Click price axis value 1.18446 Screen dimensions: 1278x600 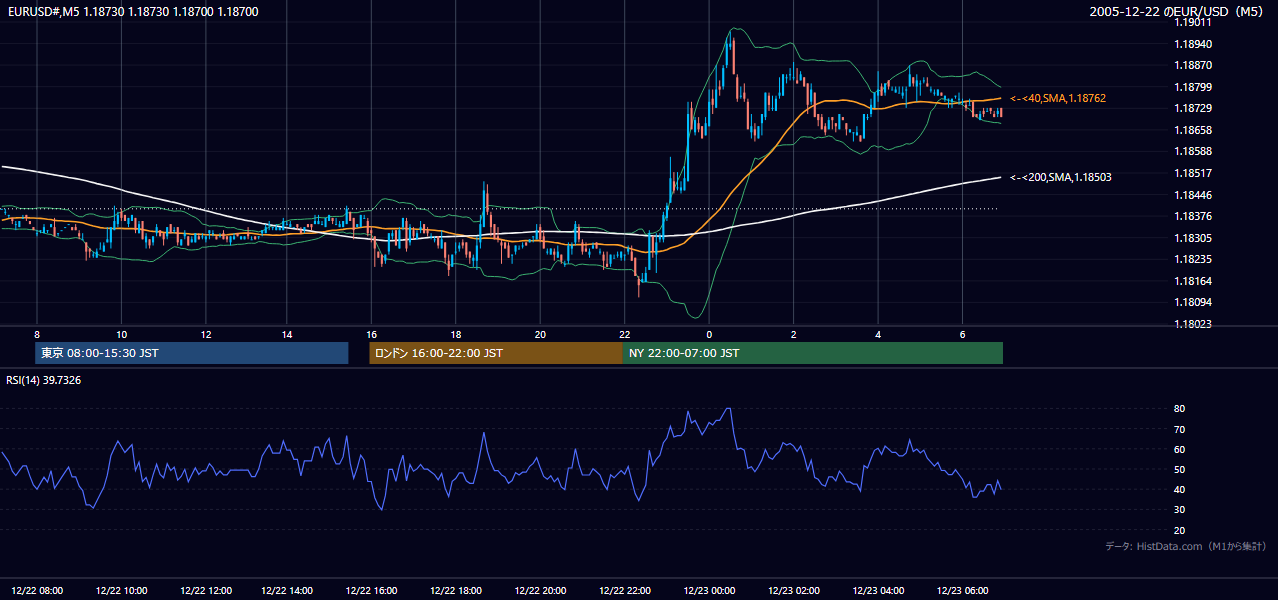point(1194,195)
